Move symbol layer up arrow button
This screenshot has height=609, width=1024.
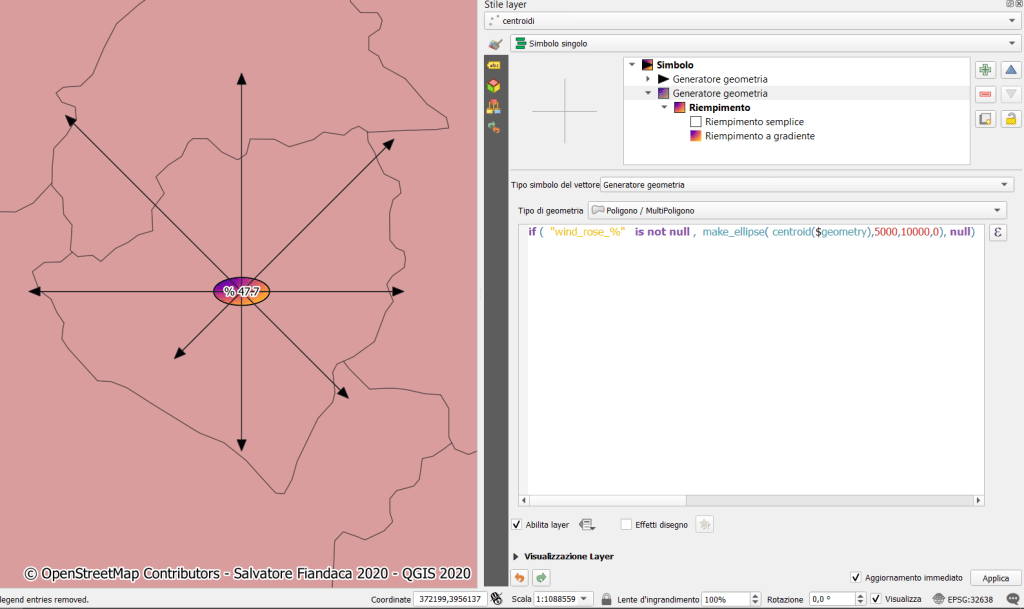pyautogui.click(x=1011, y=70)
